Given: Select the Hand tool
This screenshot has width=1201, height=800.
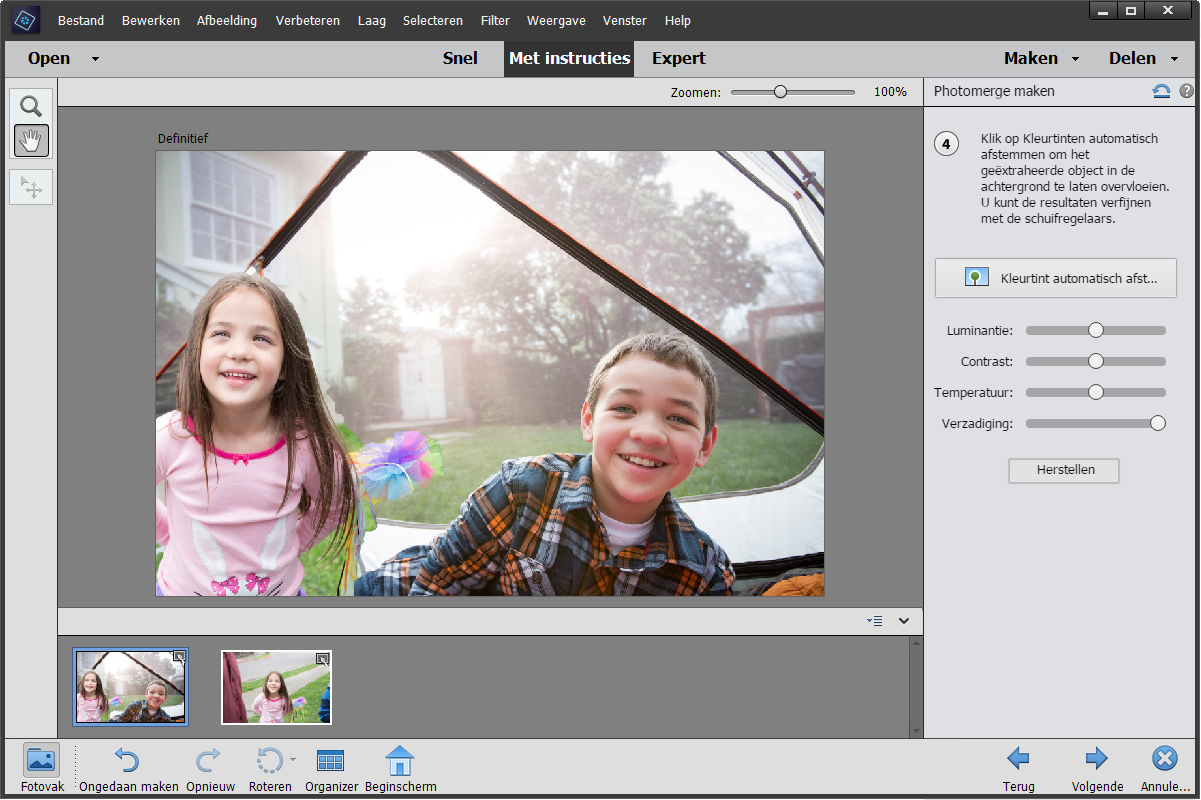Looking at the screenshot, I should [x=31, y=141].
